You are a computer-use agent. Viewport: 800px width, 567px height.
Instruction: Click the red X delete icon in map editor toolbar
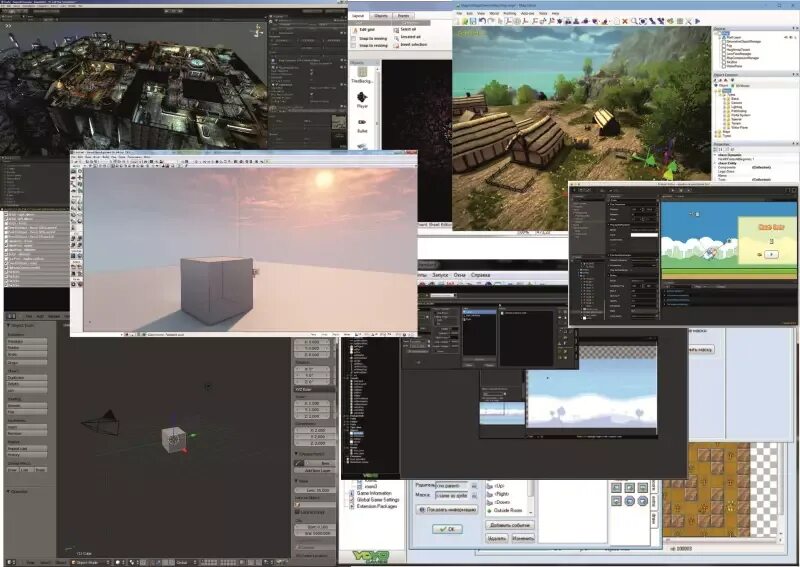625,21
